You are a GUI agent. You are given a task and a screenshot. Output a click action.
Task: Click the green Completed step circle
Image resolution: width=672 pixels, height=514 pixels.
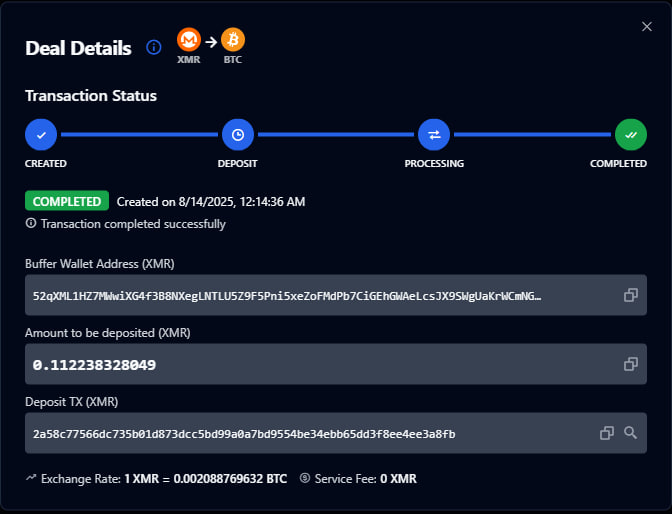coord(630,134)
